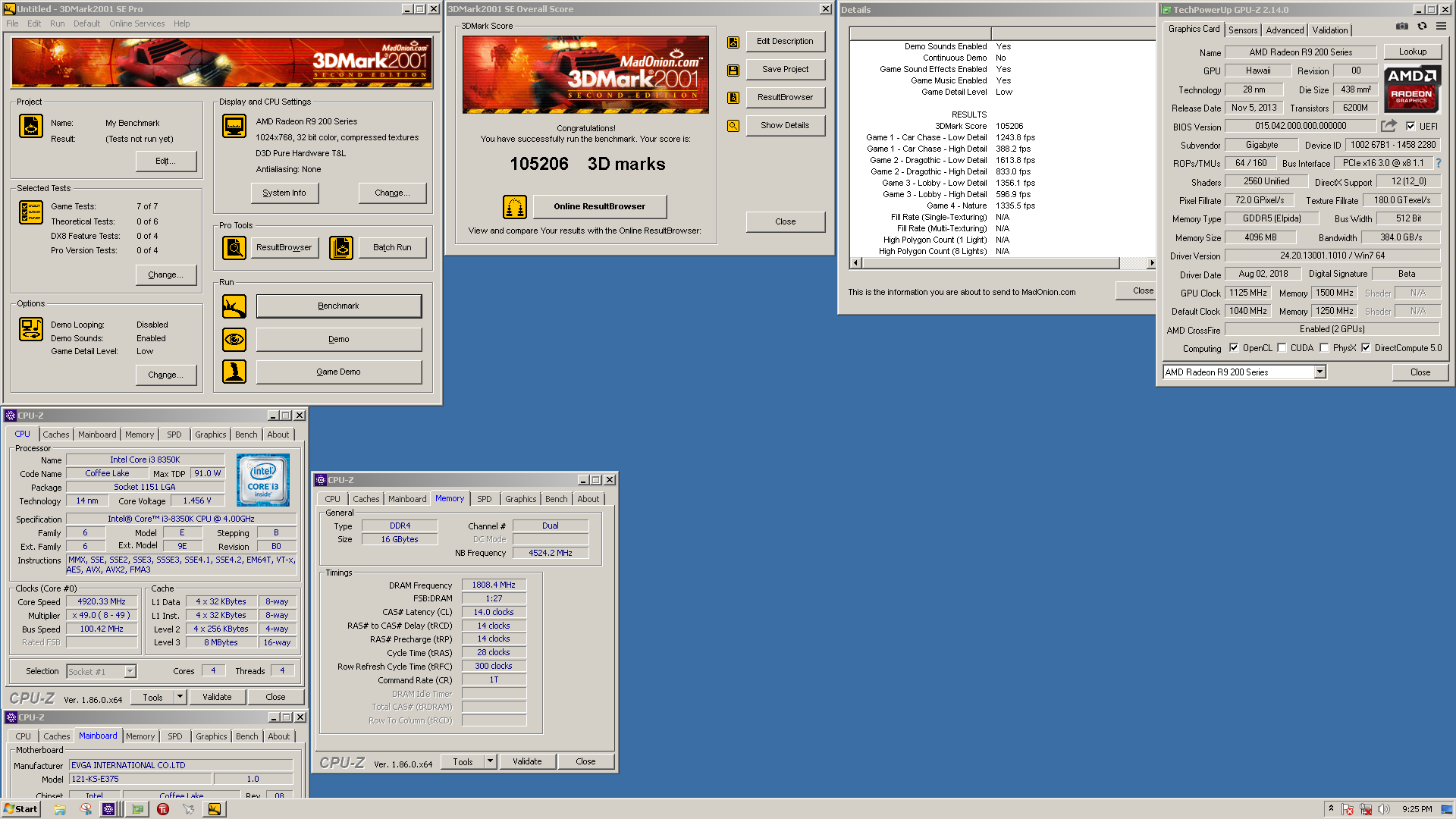Click the Game Demo joystick icon

tap(234, 372)
